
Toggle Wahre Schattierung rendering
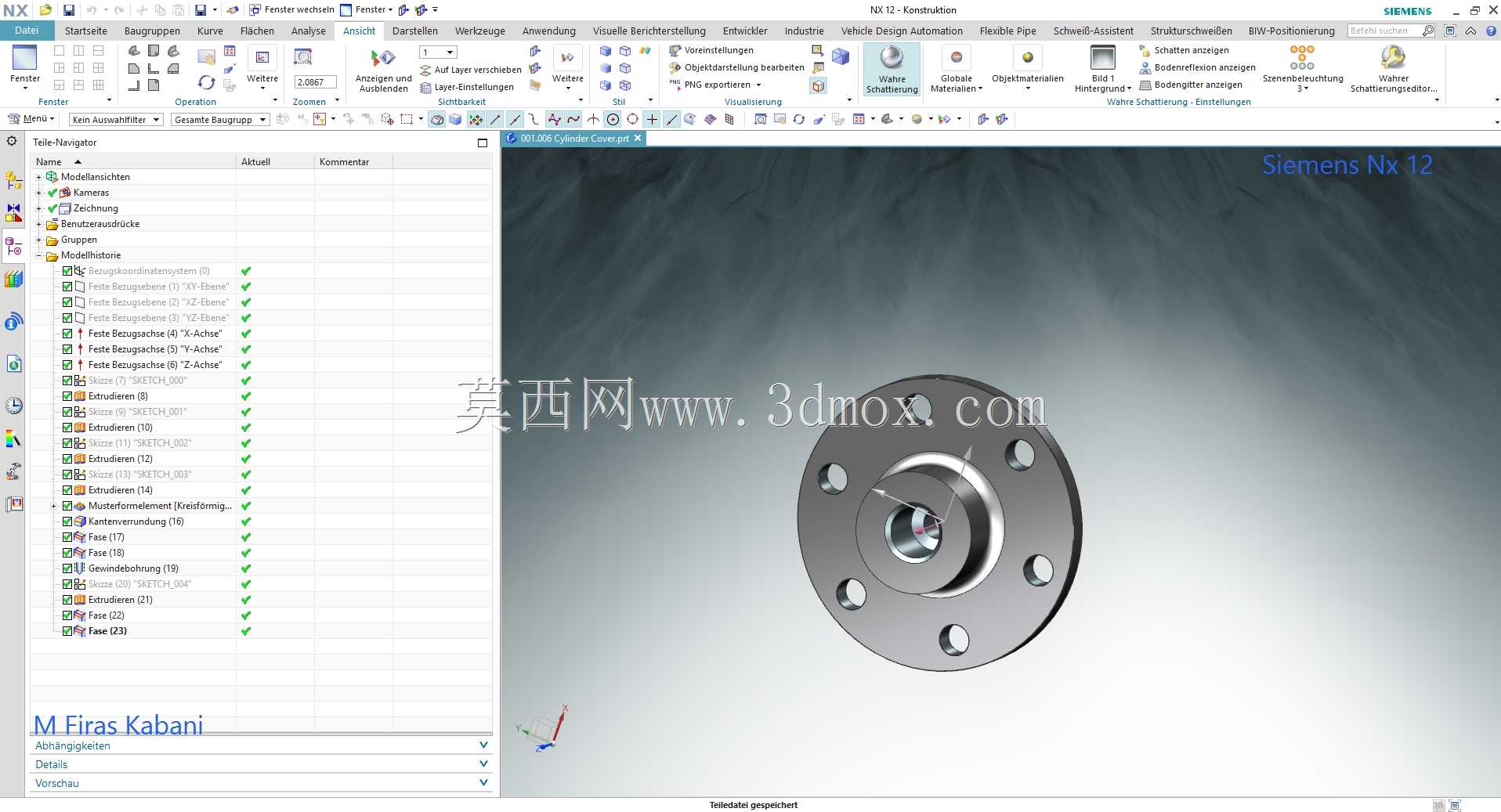[892, 70]
